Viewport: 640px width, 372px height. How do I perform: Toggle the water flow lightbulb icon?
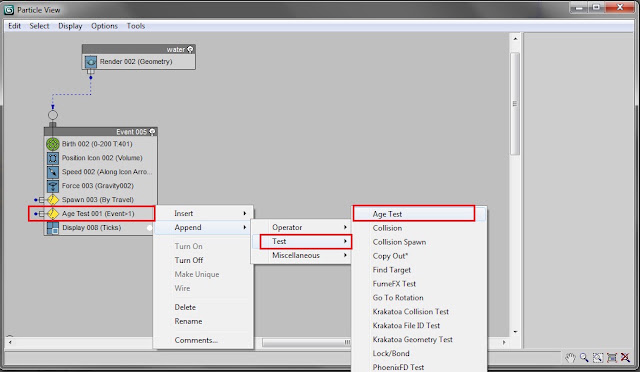[x=190, y=49]
